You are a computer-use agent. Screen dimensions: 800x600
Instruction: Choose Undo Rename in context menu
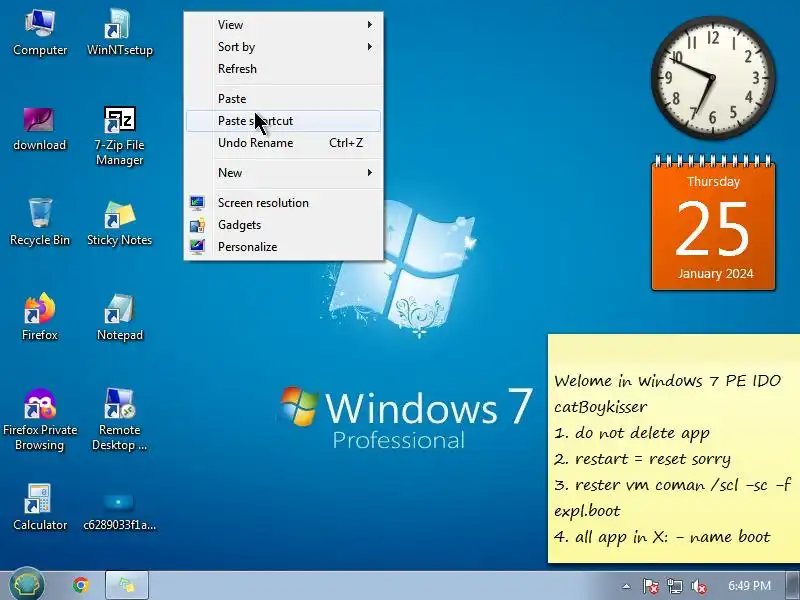[284, 143]
